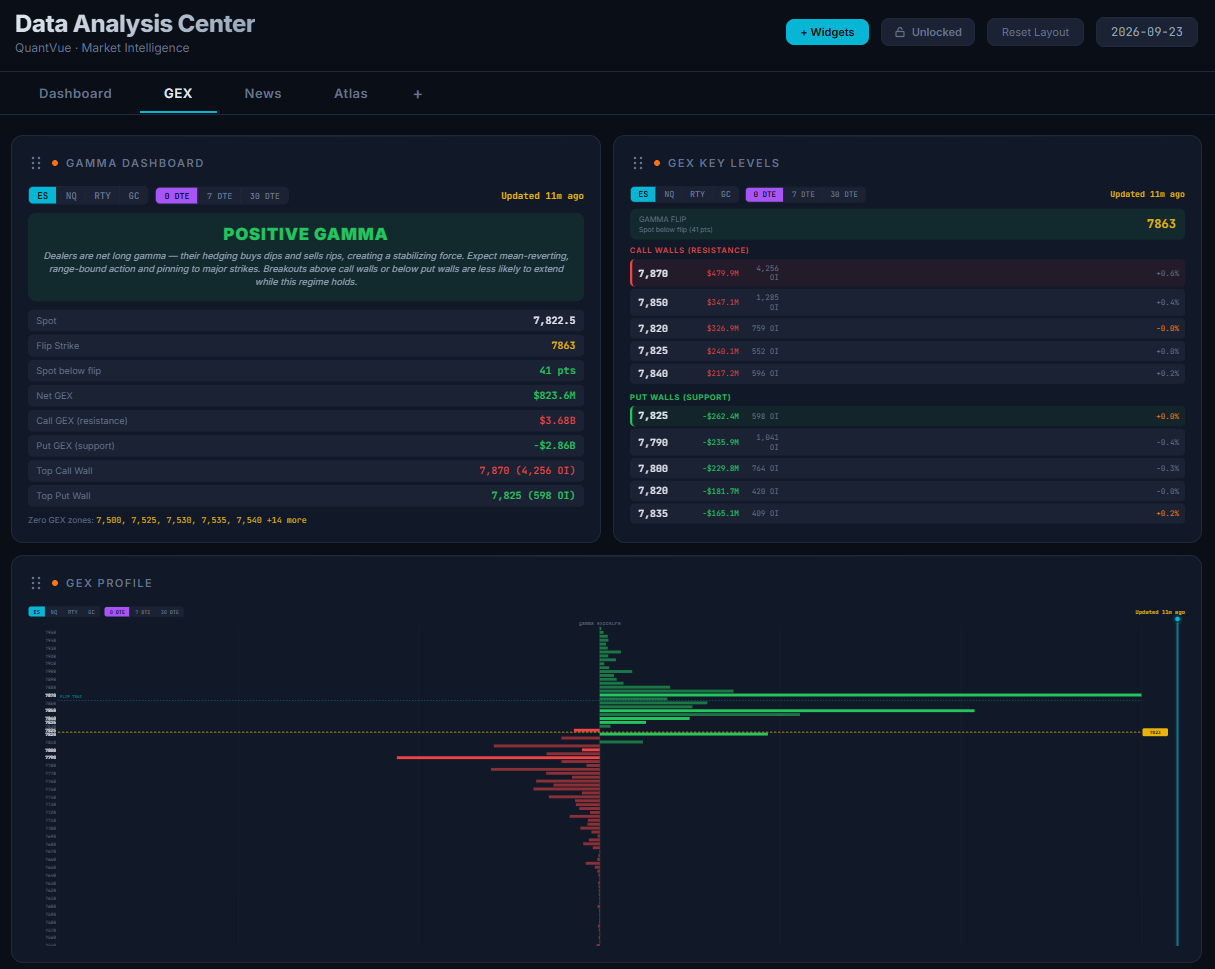Screen dimensions: 1215x969
Task: Select the 7,850 call wall row
Action: pos(907,302)
